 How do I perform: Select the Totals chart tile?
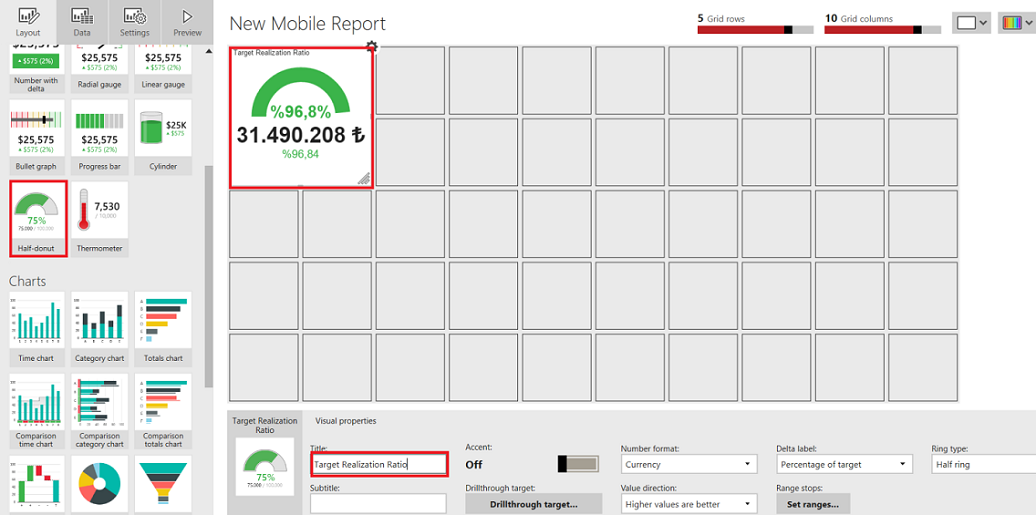coord(163,329)
